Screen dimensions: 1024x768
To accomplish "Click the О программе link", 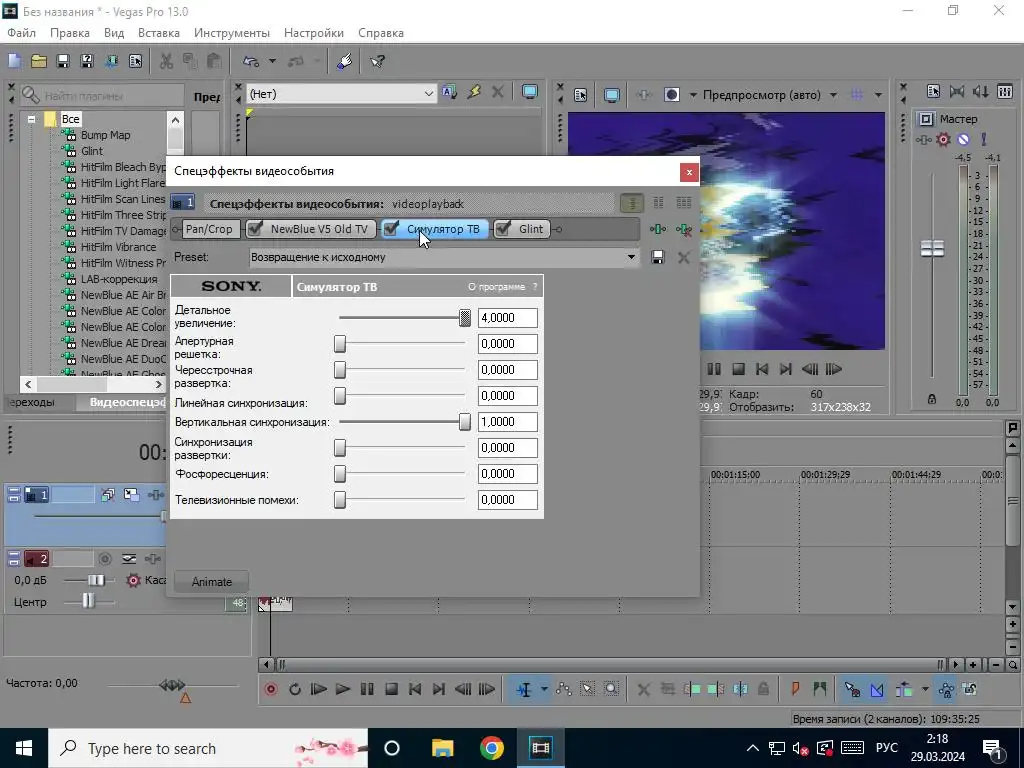I will [x=496, y=287].
